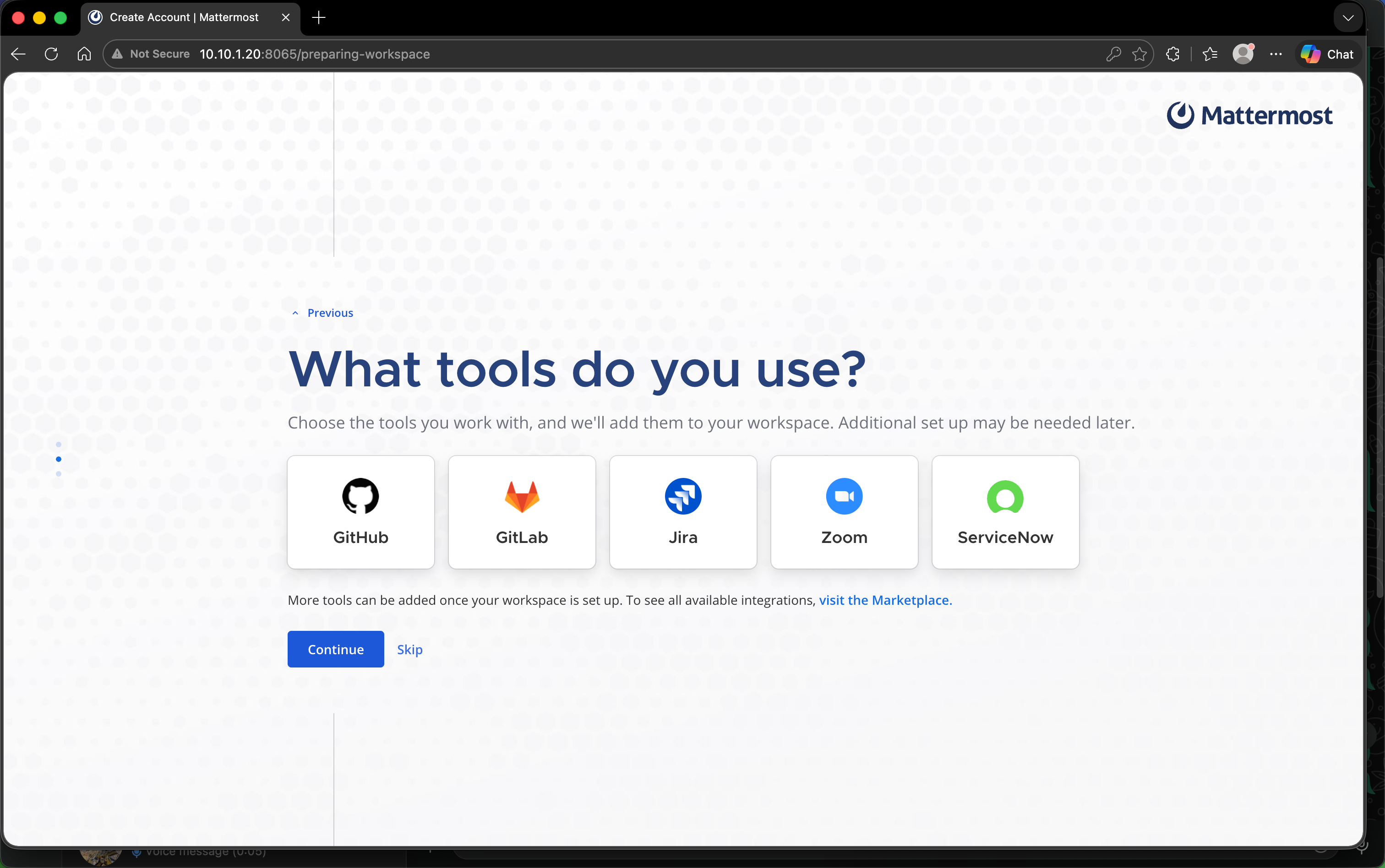Open the saved passwords key icon
This screenshot has height=868, width=1385.
click(x=1113, y=54)
